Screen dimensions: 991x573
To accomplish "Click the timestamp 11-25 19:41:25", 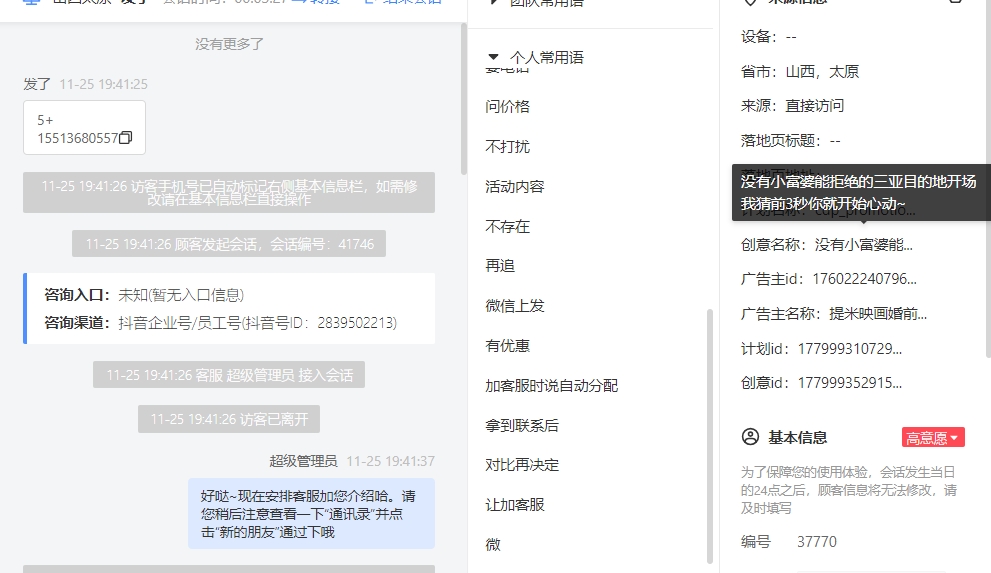I will pyautogui.click(x=104, y=84).
